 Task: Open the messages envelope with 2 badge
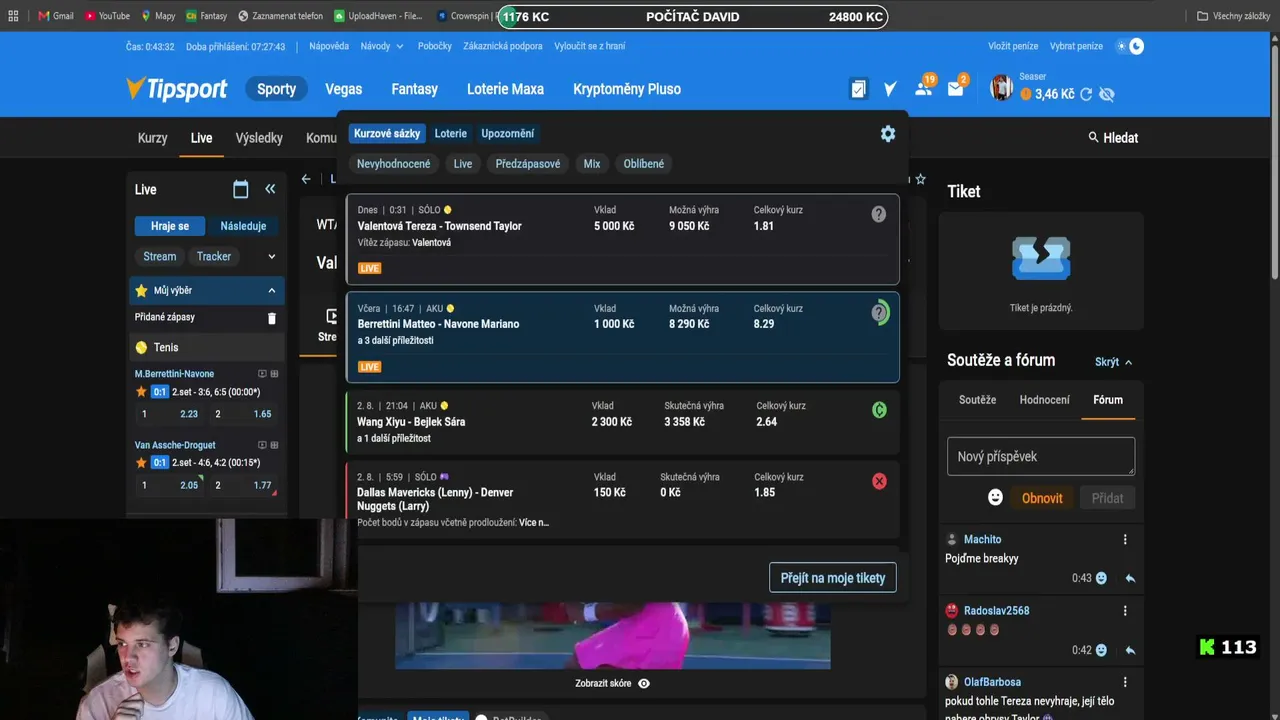coord(957,88)
